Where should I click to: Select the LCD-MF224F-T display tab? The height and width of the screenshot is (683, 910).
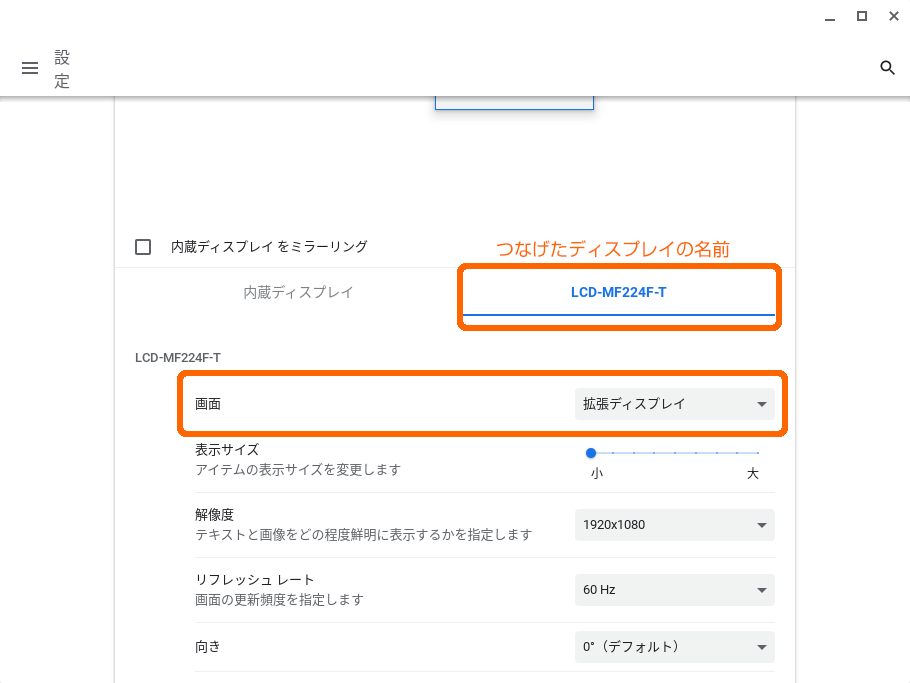point(619,293)
